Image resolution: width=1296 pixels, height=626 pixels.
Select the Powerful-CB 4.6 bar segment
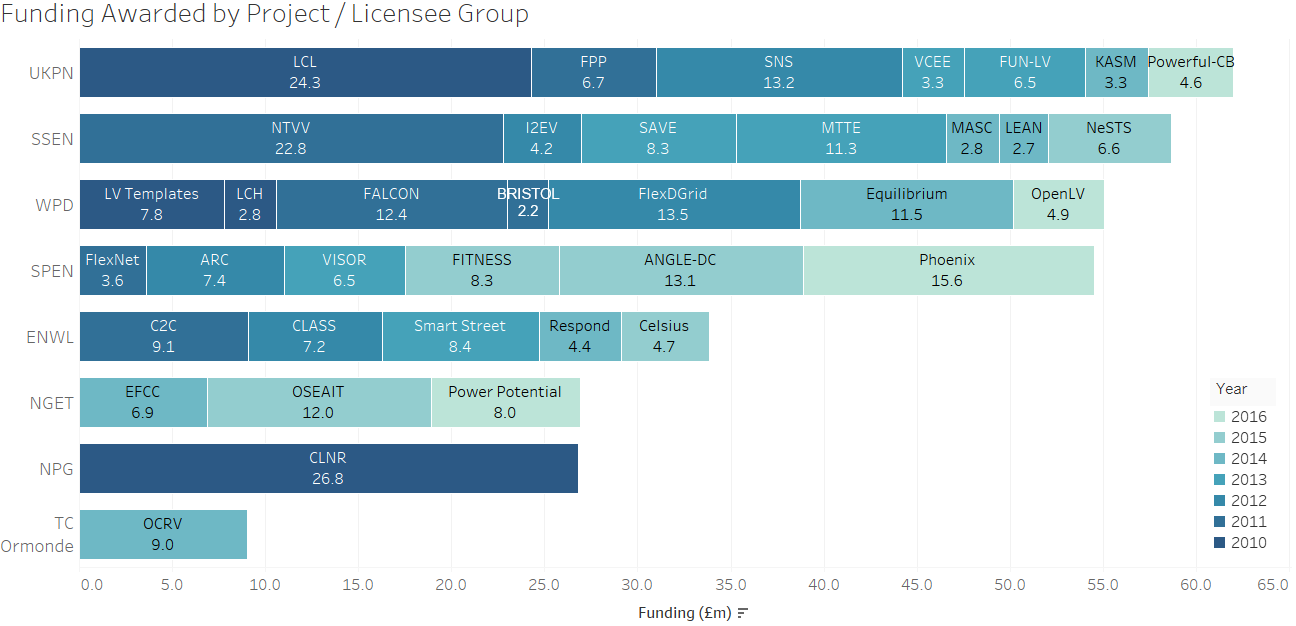1190,72
